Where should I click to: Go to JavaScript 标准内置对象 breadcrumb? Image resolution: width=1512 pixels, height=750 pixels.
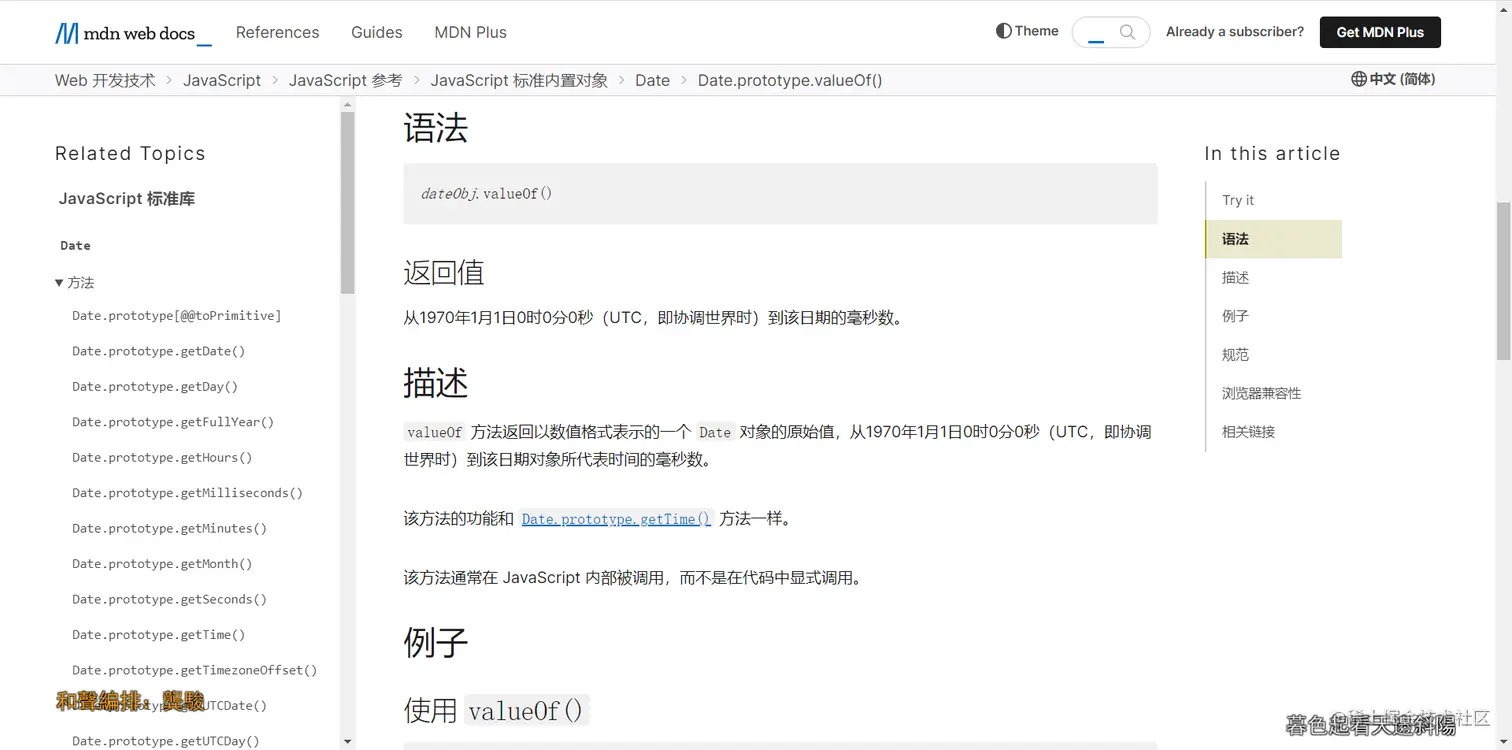(x=519, y=80)
